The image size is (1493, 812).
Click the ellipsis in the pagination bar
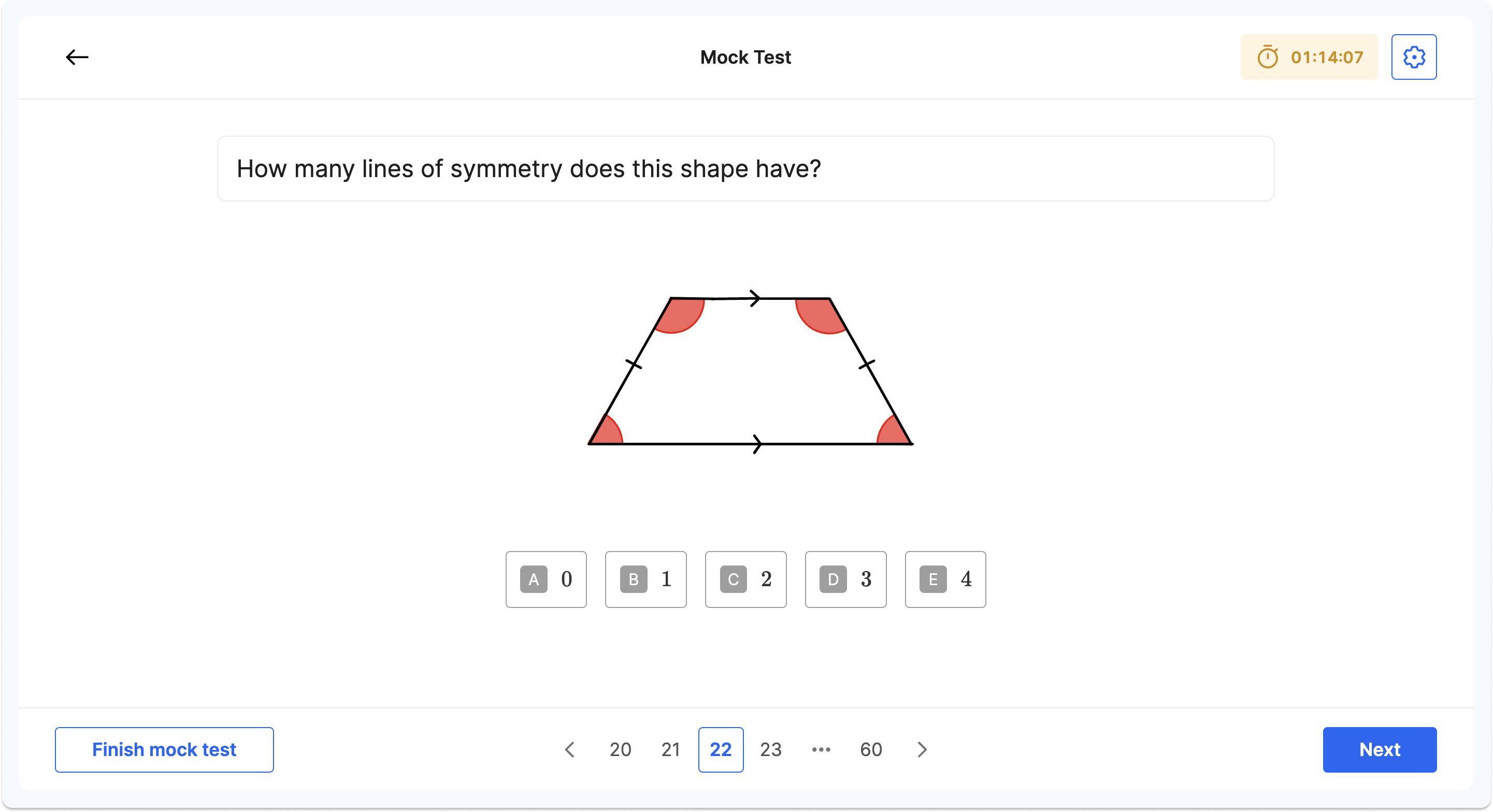pos(821,749)
